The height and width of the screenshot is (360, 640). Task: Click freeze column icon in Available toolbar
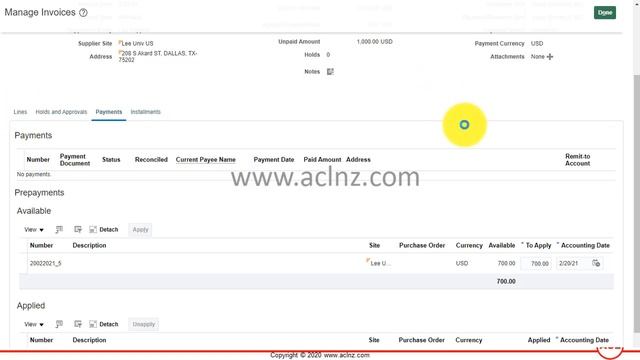78,229
